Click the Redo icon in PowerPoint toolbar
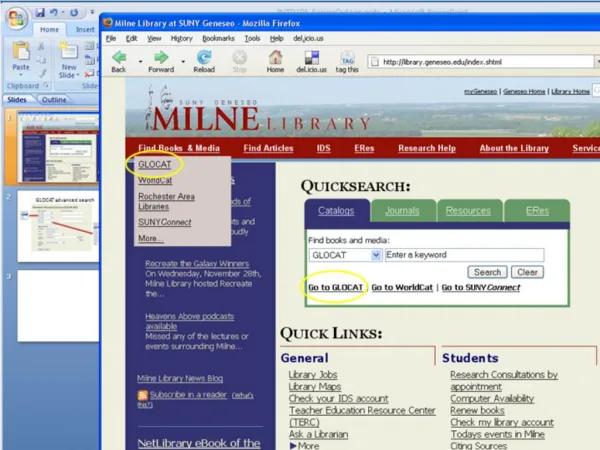Viewport: 600px width, 450px height. 74,13
